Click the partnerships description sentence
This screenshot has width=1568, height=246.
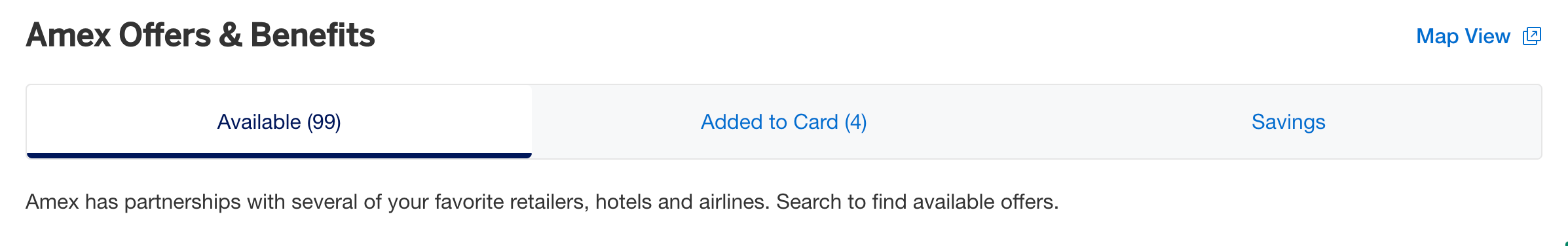click(x=542, y=202)
